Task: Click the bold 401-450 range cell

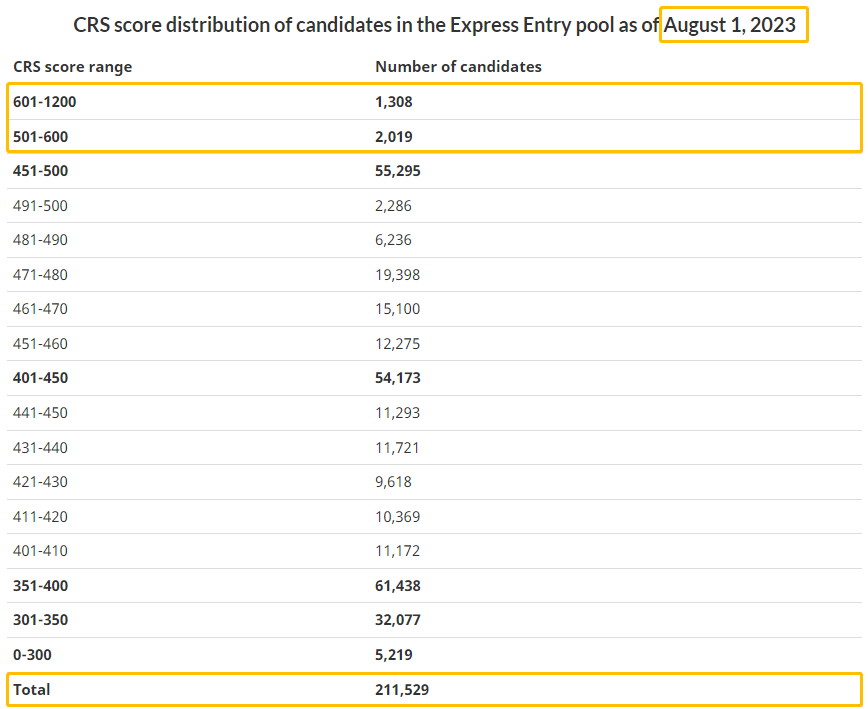Action: click(41, 378)
